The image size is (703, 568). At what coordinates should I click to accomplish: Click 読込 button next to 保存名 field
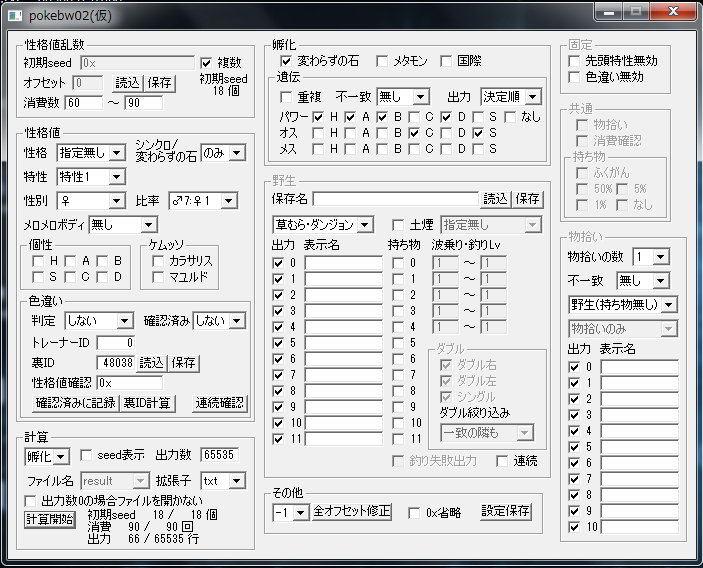click(x=495, y=199)
